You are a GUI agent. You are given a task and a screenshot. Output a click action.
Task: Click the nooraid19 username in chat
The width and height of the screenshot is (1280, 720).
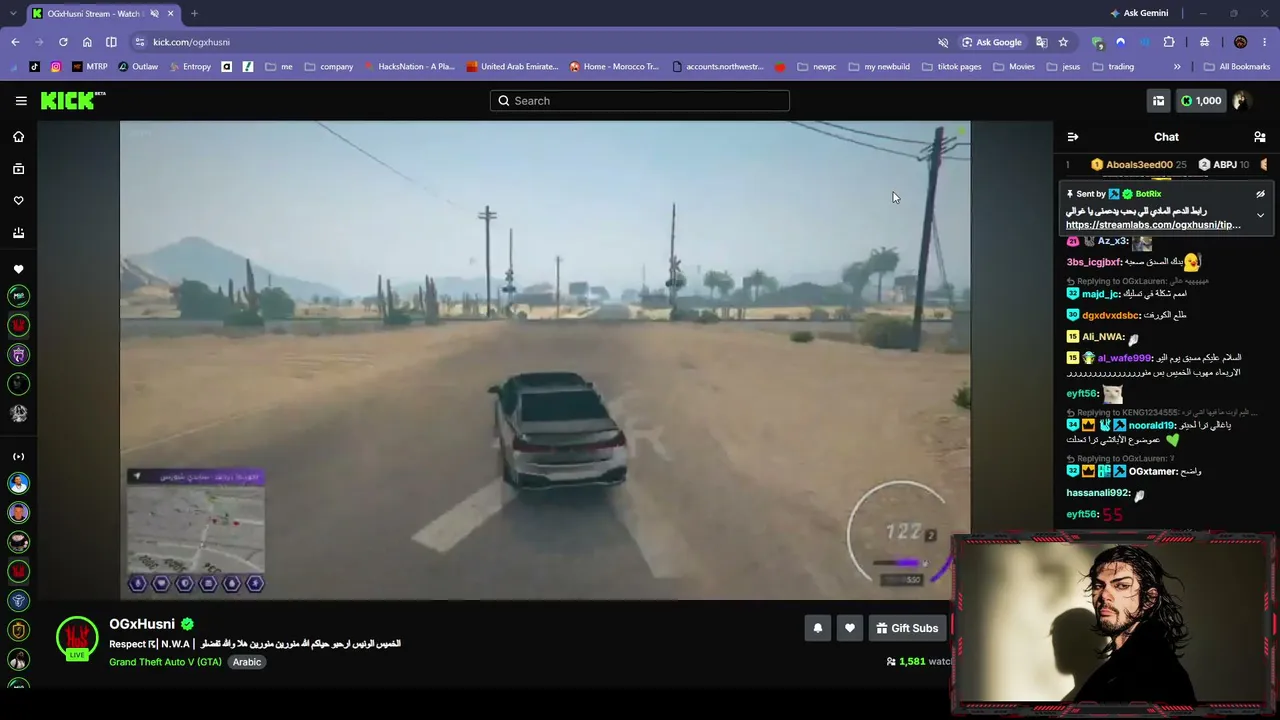(x=1151, y=425)
